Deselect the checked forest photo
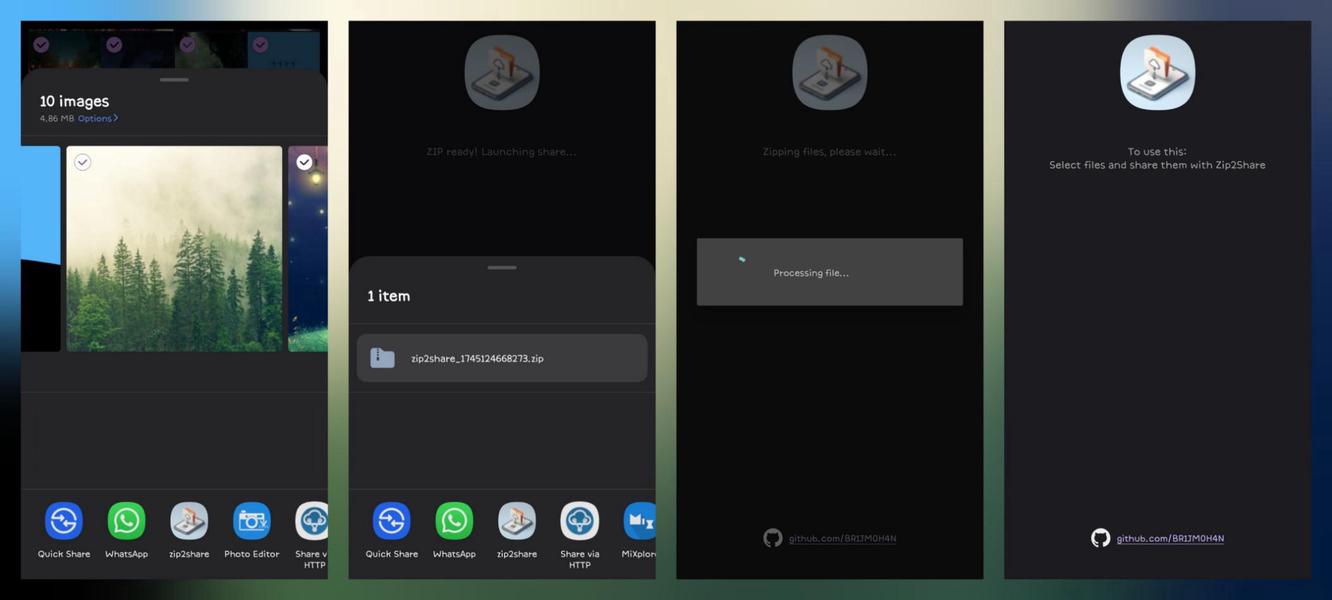The image size is (1332, 600). 84,160
